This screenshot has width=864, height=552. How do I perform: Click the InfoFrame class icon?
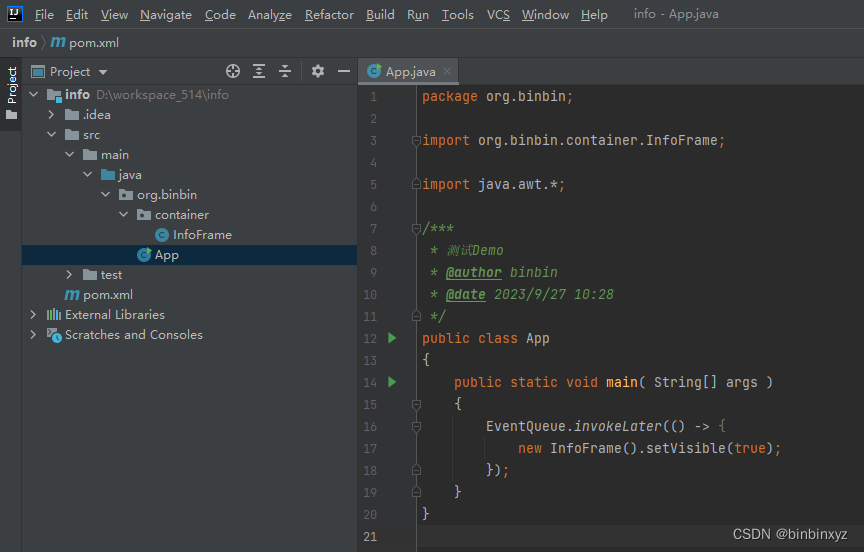[x=161, y=235]
